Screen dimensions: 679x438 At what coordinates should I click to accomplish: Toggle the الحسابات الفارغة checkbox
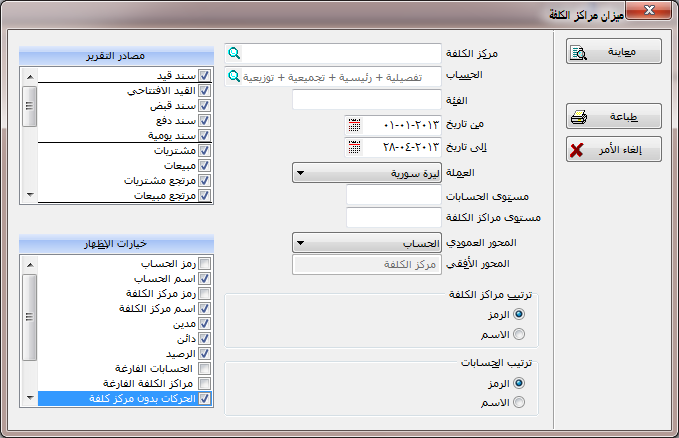click(x=204, y=368)
